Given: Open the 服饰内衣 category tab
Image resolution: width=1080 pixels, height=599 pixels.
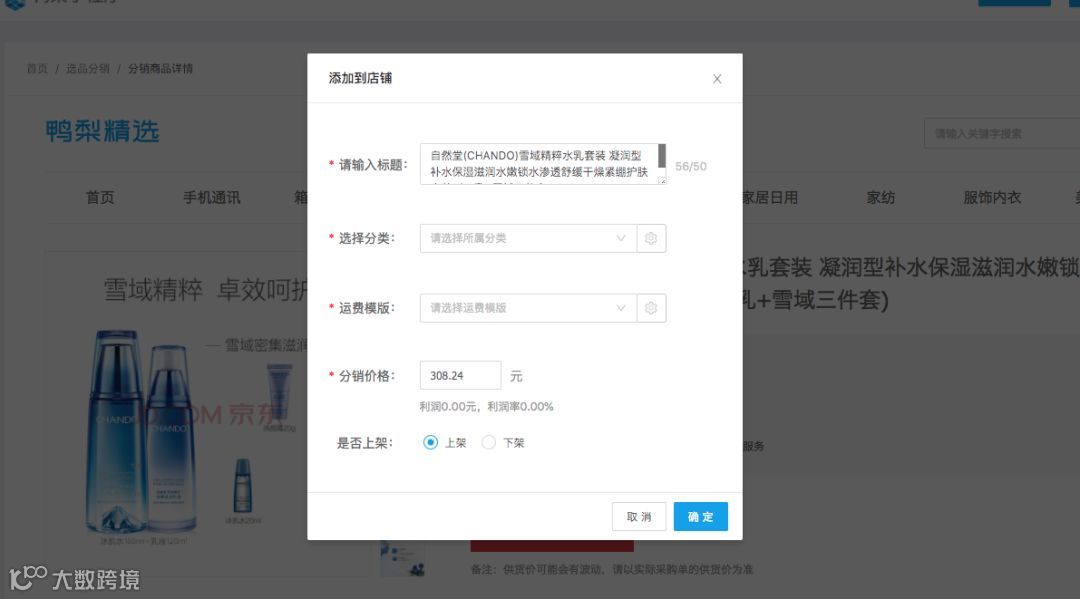Looking at the screenshot, I should [992, 198].
